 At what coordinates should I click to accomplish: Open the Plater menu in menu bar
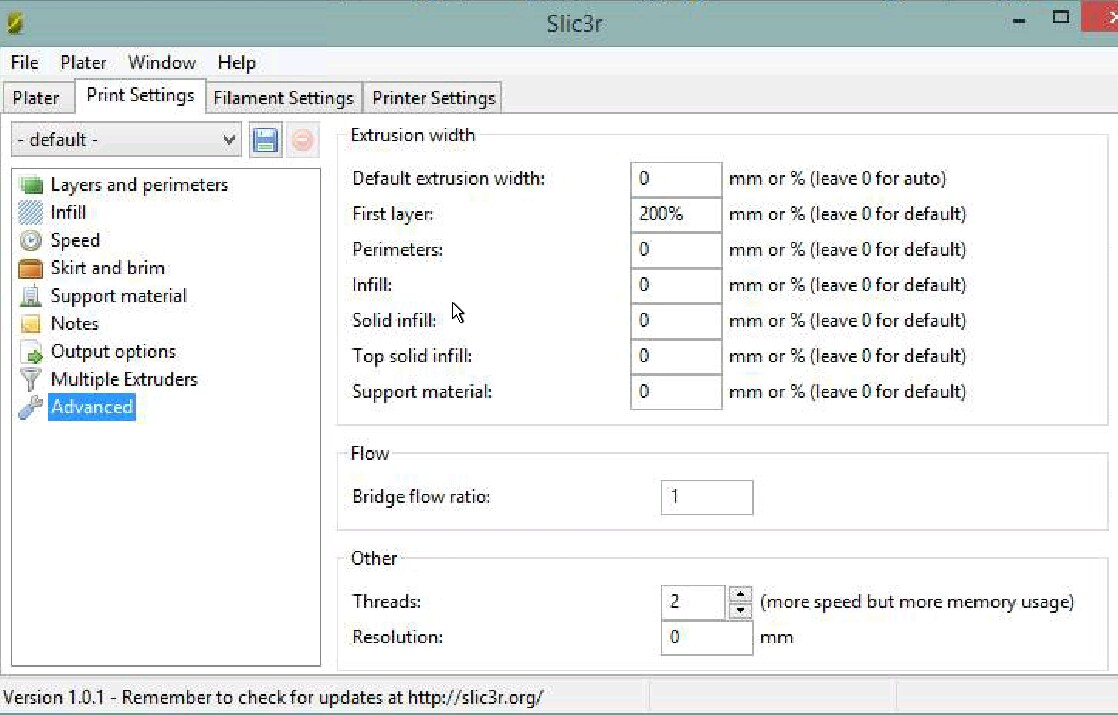click(x=83, y=63)
